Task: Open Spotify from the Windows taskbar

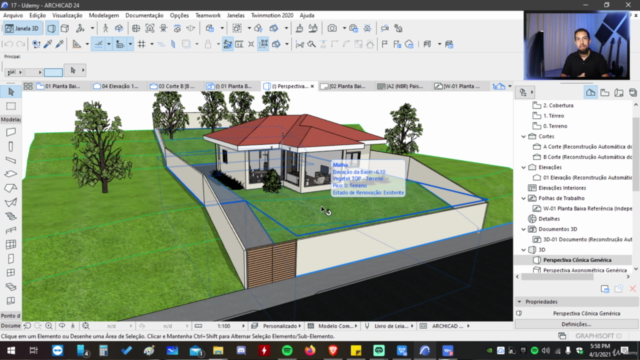Action: click(x=287, y=350)
